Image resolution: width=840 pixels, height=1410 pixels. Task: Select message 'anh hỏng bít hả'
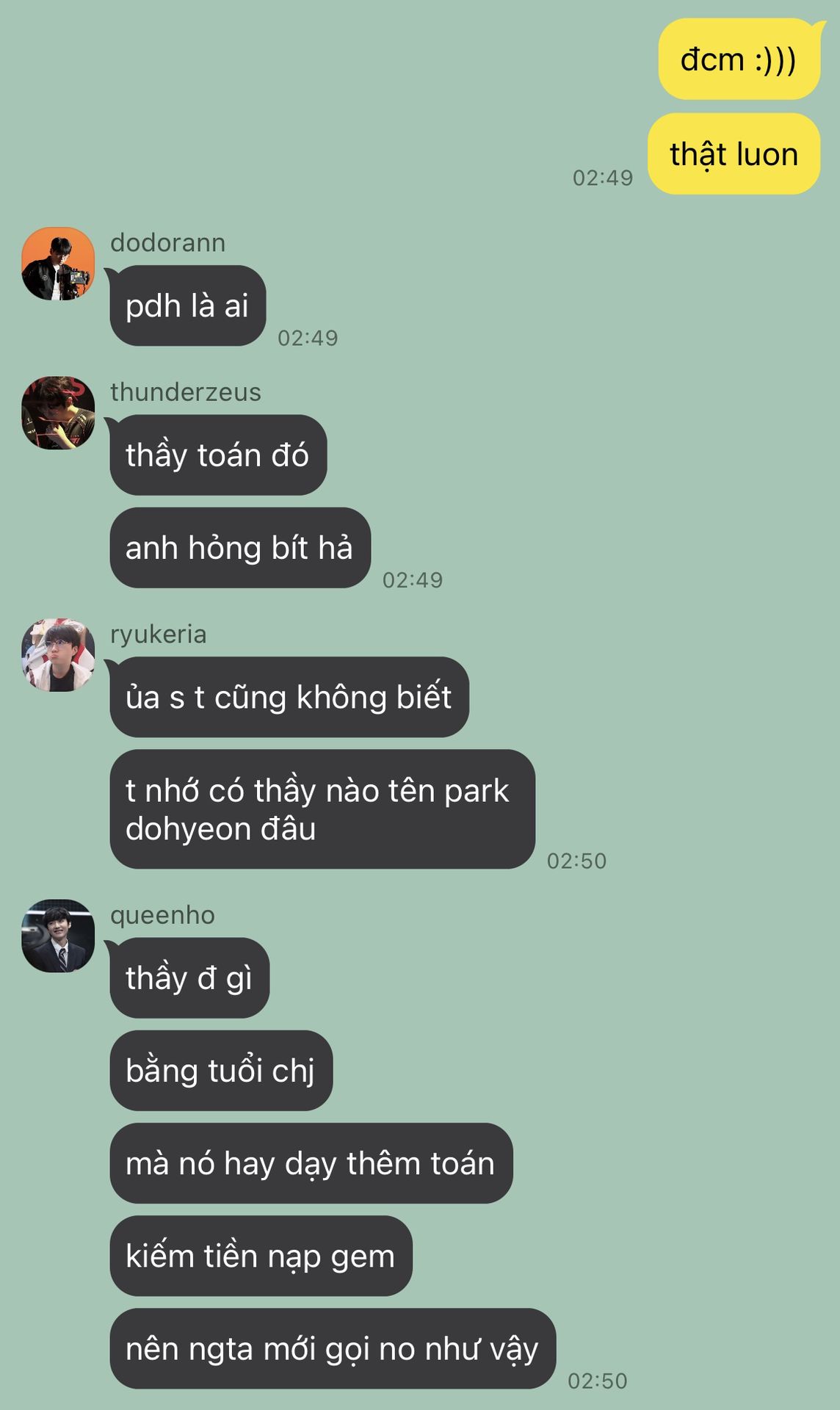click(x=240, y=548)
